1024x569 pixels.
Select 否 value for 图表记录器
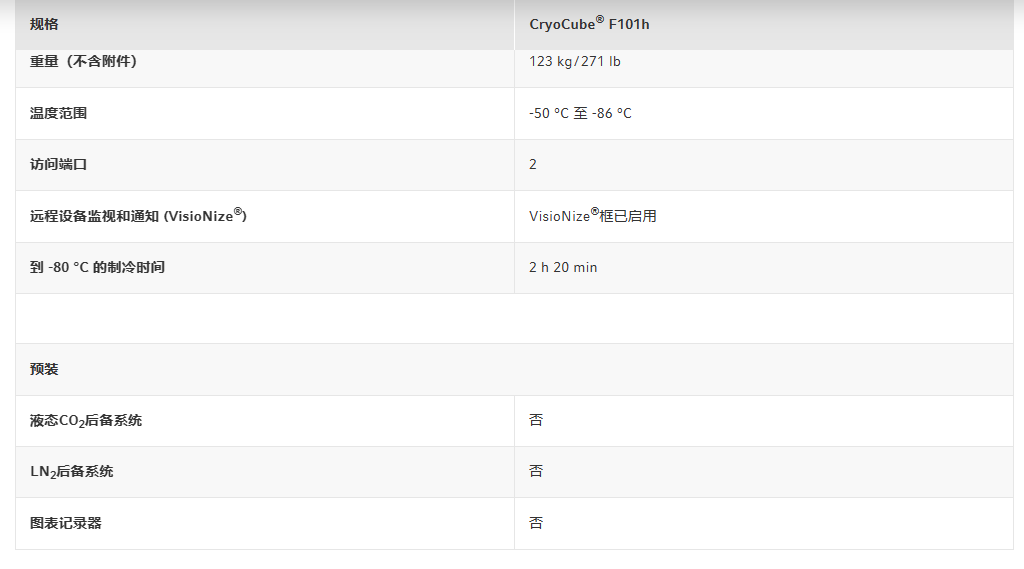coord(536,523)
